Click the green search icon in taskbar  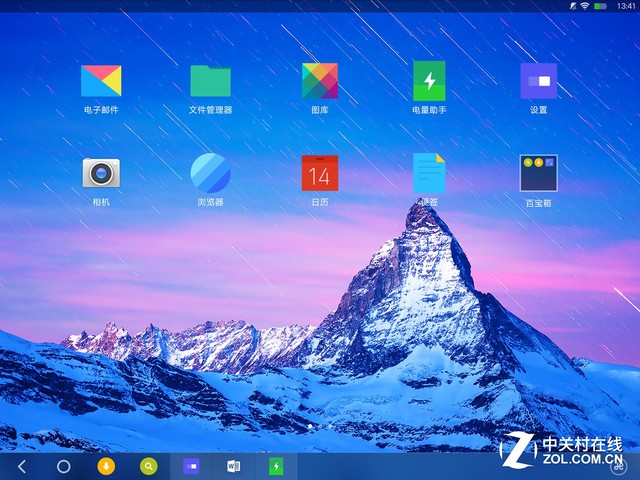(148, 466)
